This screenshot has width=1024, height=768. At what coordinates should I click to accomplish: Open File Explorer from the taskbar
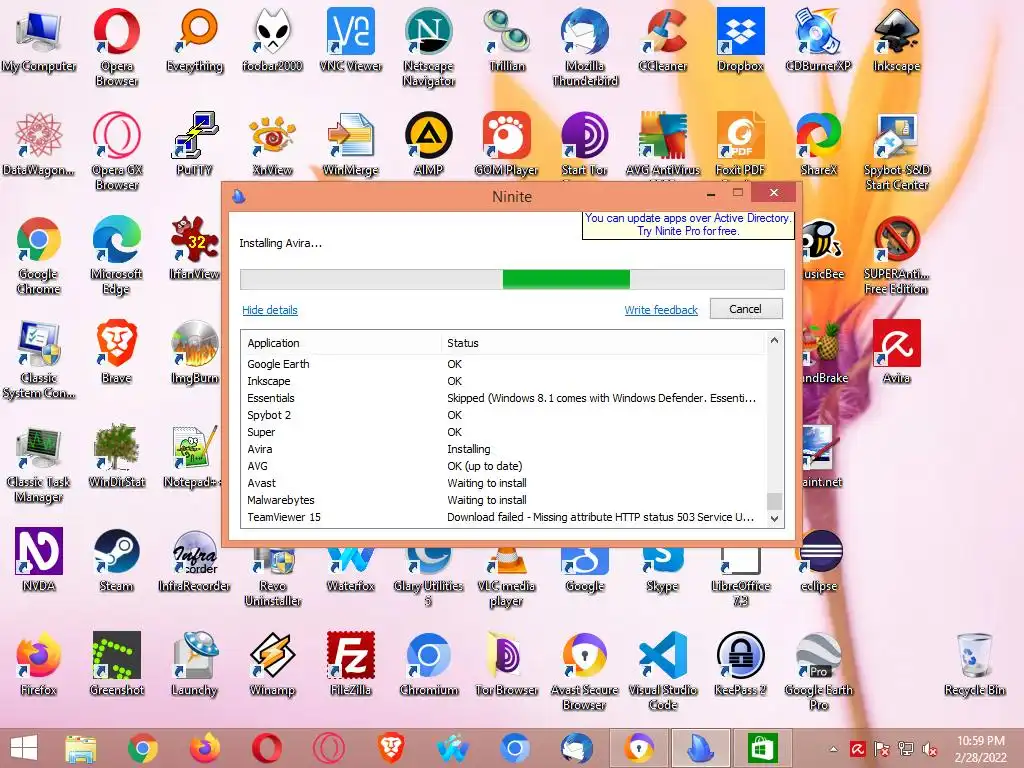[x=81, y=748]
